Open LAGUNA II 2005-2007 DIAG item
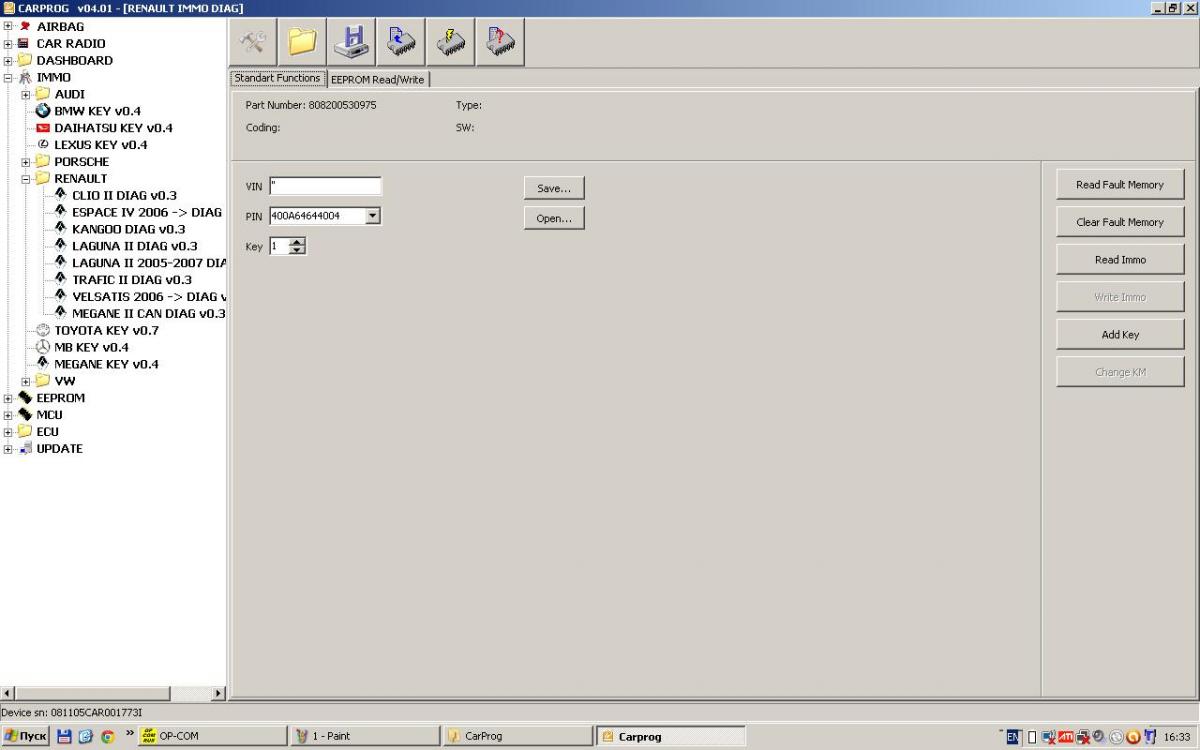The height and width of the screenshot is (750, 1200). (x=149, y=263)
